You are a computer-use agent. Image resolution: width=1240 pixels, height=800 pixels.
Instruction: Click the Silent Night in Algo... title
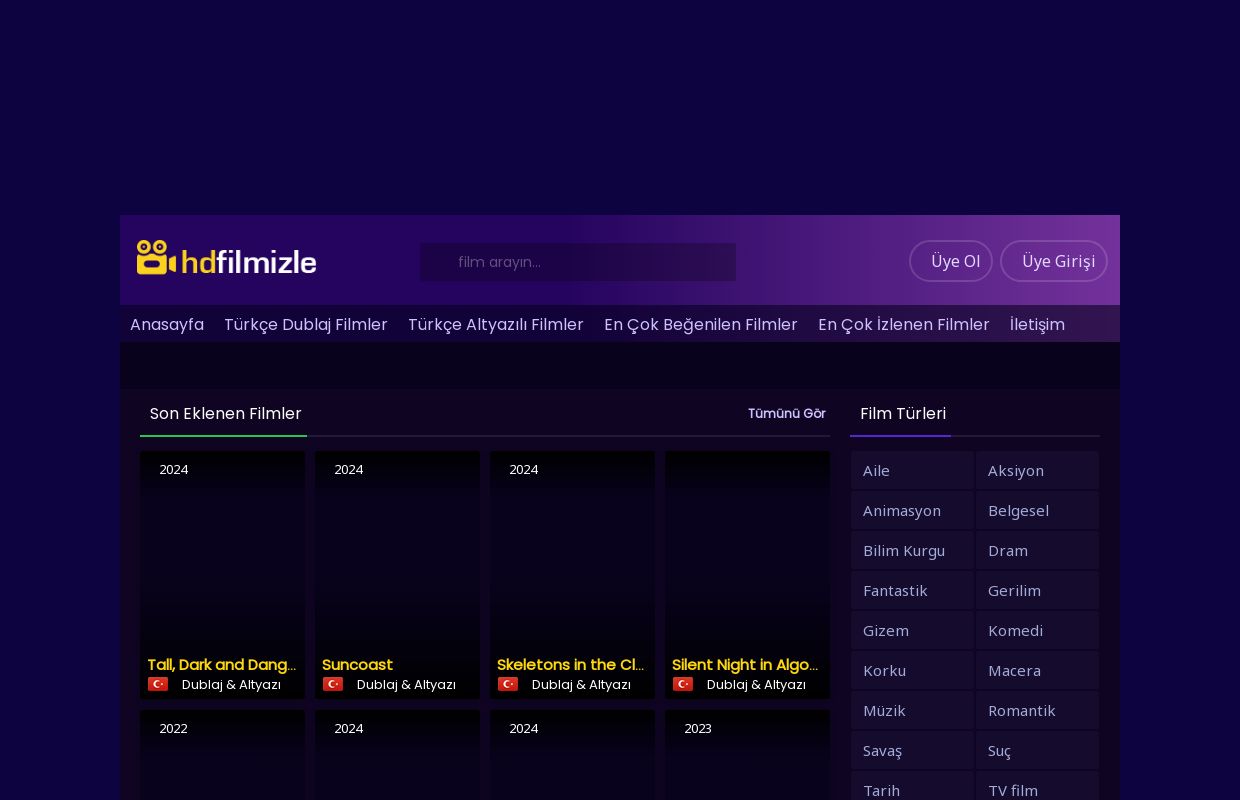click(x=746, y=665)
